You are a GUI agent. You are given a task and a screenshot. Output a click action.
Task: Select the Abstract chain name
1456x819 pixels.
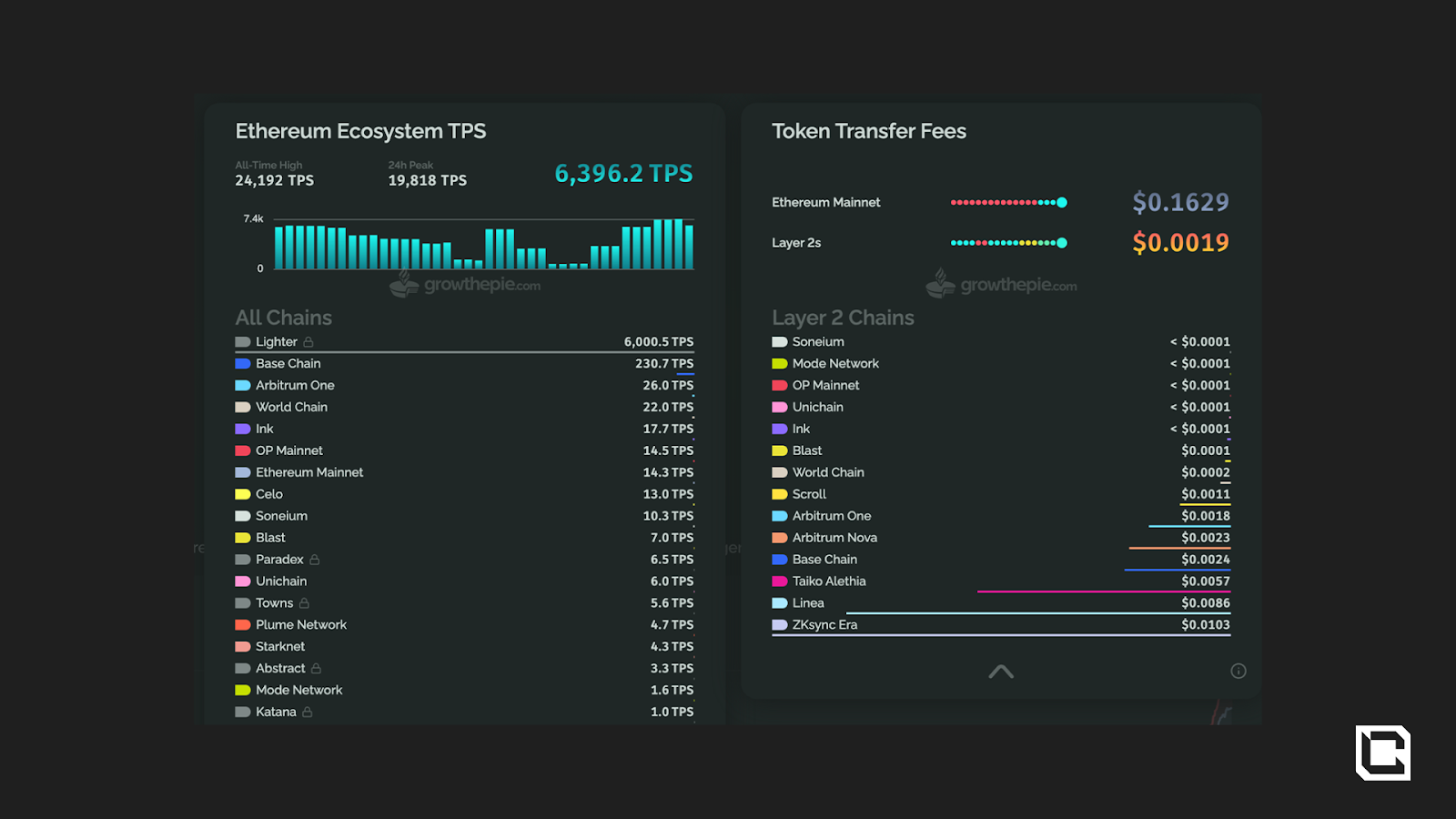point(280,669)
